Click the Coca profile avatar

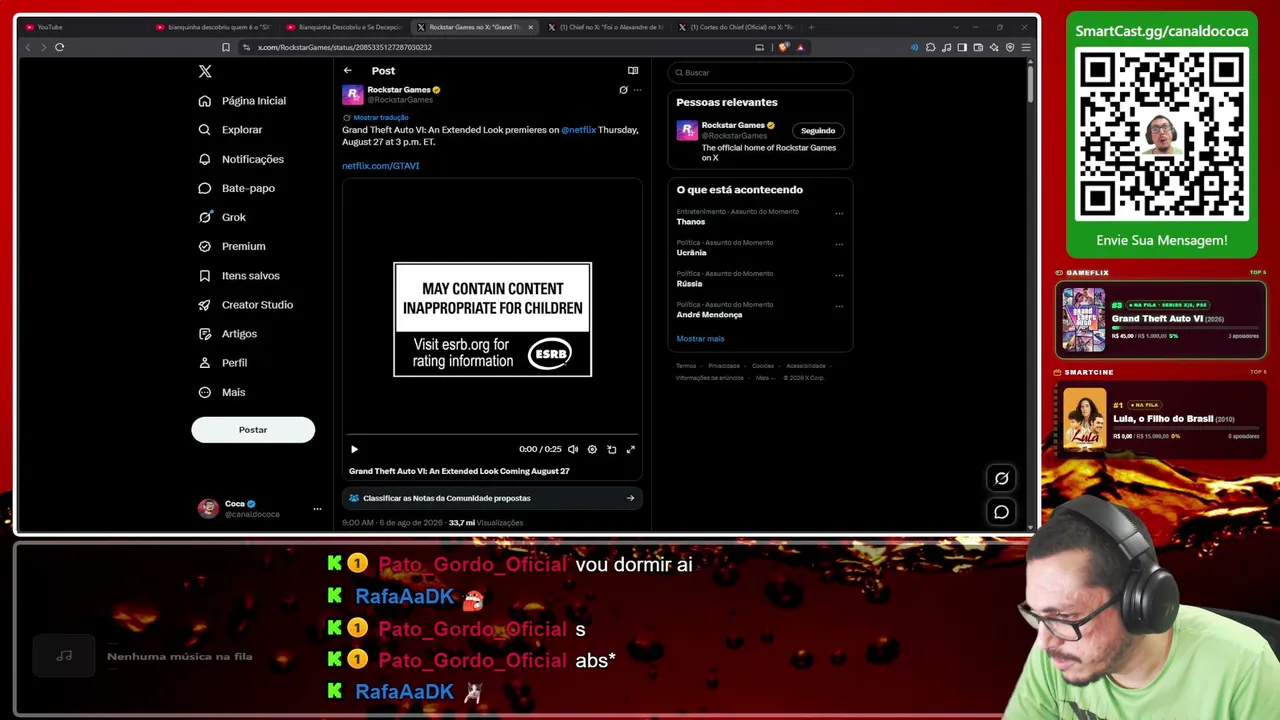(208, 508)
